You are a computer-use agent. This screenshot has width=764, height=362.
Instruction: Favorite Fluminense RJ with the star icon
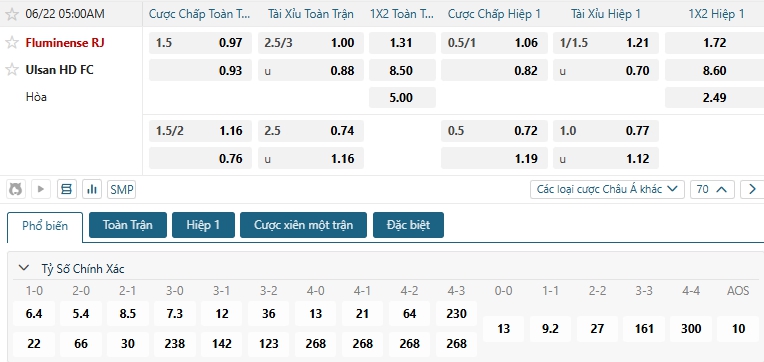pyautogui.click(x=12, y=43)
